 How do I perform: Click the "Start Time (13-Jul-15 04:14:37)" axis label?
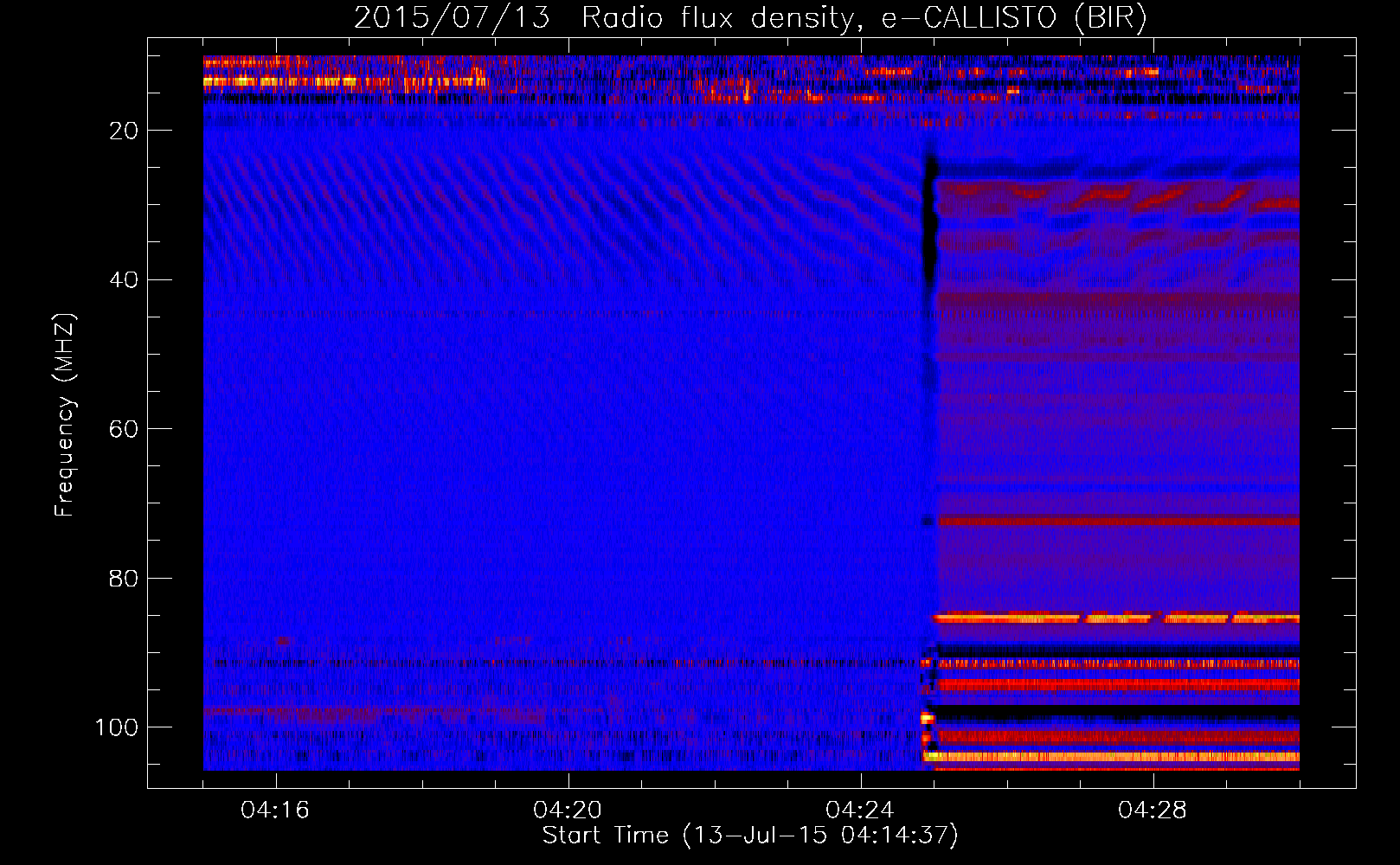[x=750, y=836]
